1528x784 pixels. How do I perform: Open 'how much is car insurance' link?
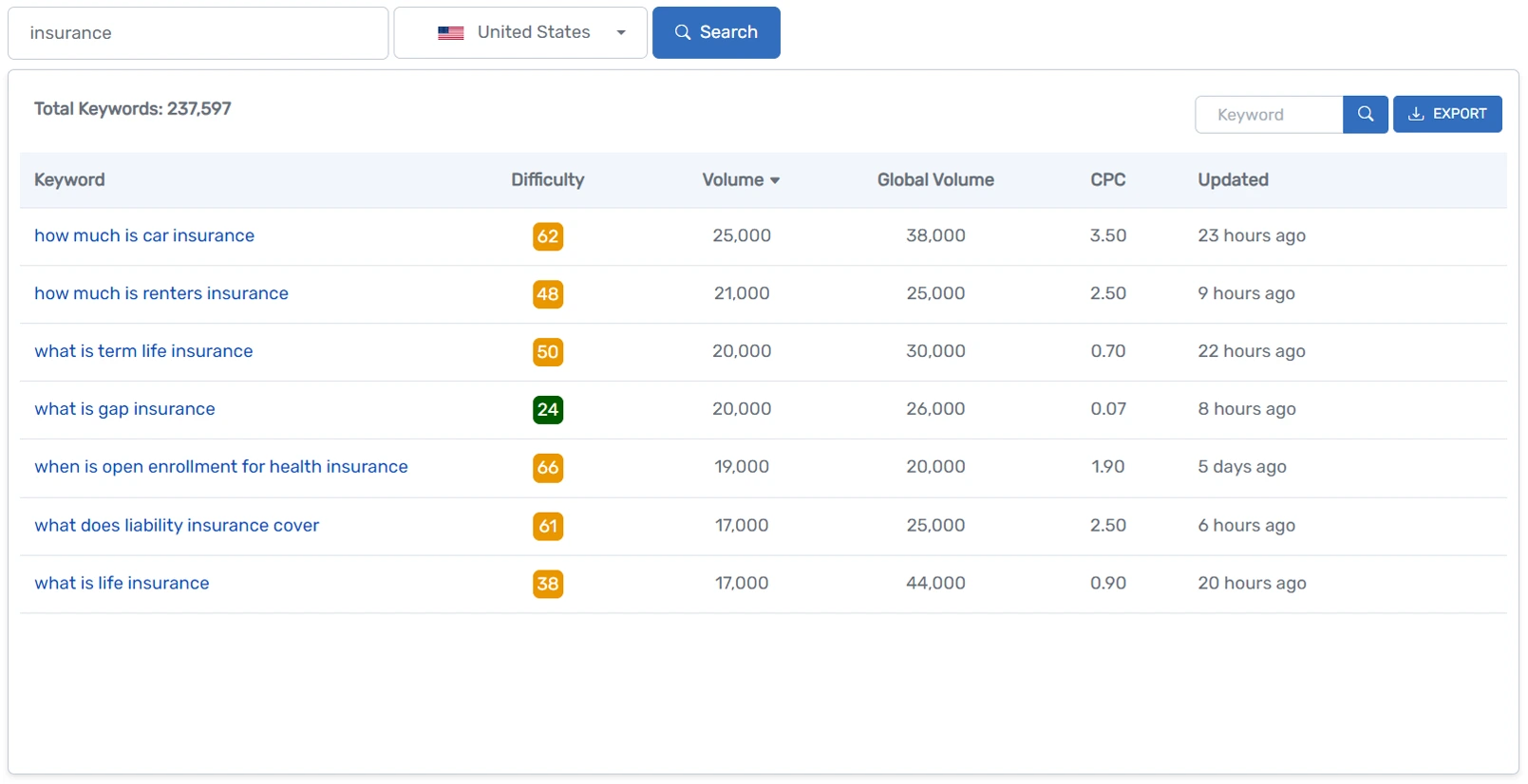click(x=144, y=235)
